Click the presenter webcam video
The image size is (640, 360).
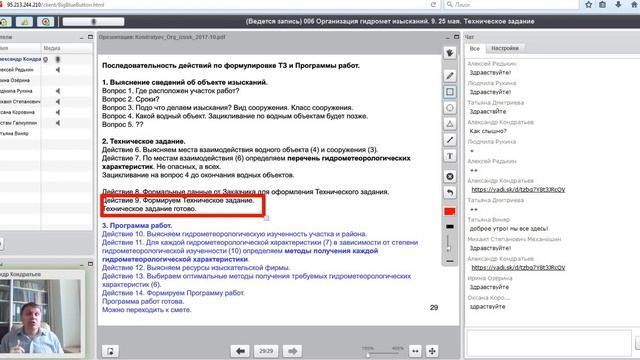pyautogui.click(x=40, y=316)
